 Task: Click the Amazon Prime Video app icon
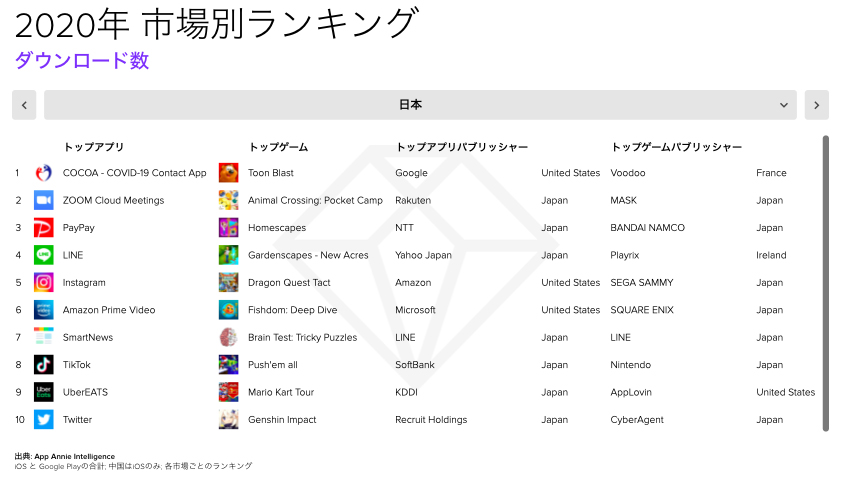44,310
